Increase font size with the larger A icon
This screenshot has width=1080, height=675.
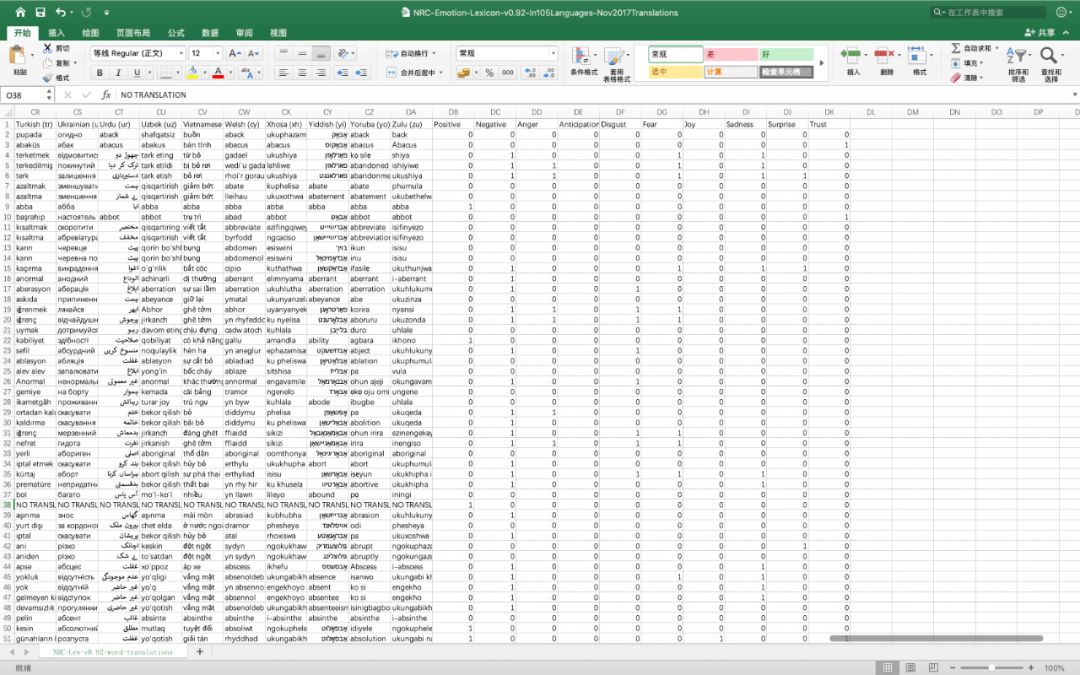coord(234,53)
